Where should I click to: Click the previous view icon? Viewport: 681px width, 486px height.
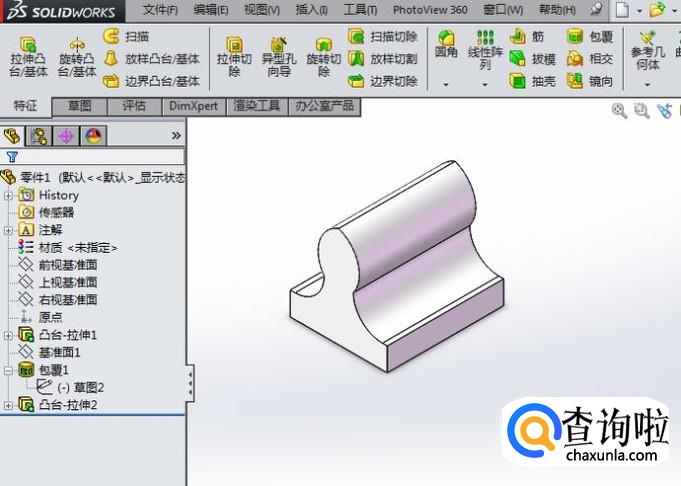point(664,111)
